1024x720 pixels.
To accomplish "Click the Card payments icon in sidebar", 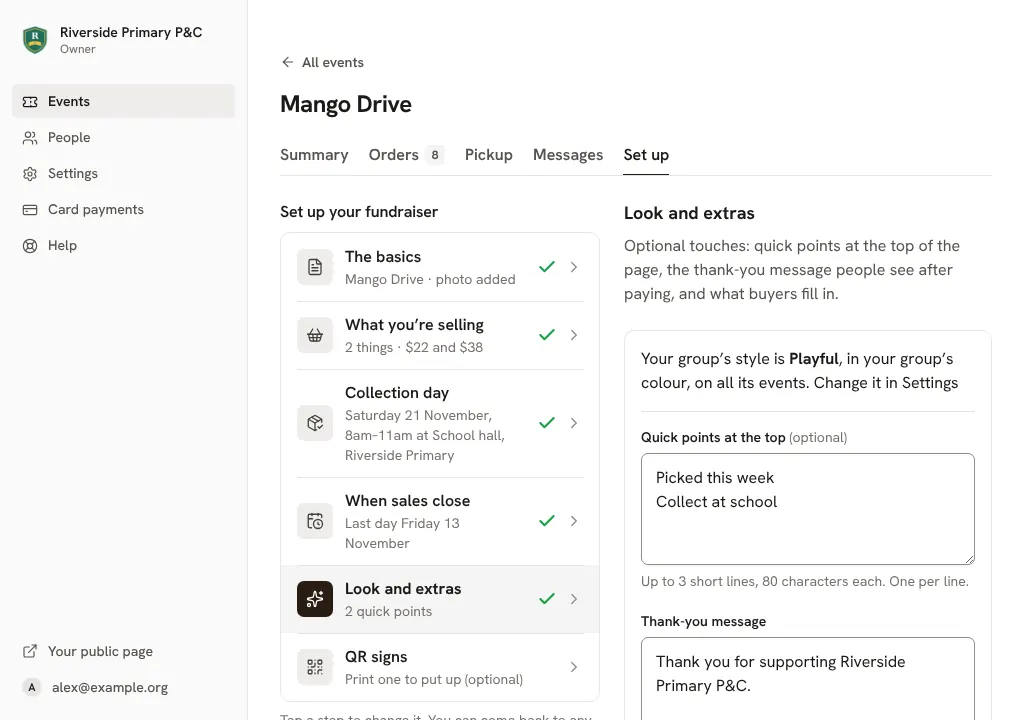I will click(x=30, y=210).
